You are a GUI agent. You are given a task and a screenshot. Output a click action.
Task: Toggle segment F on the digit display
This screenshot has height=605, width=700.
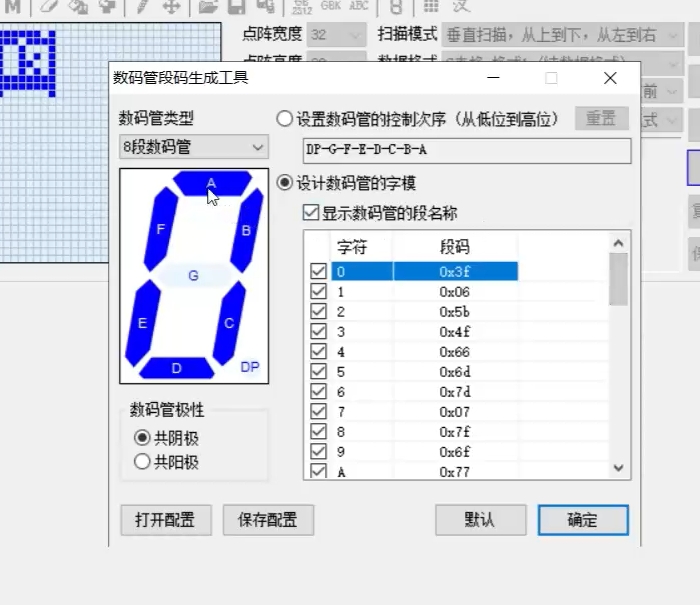click(x=161, y=229)
